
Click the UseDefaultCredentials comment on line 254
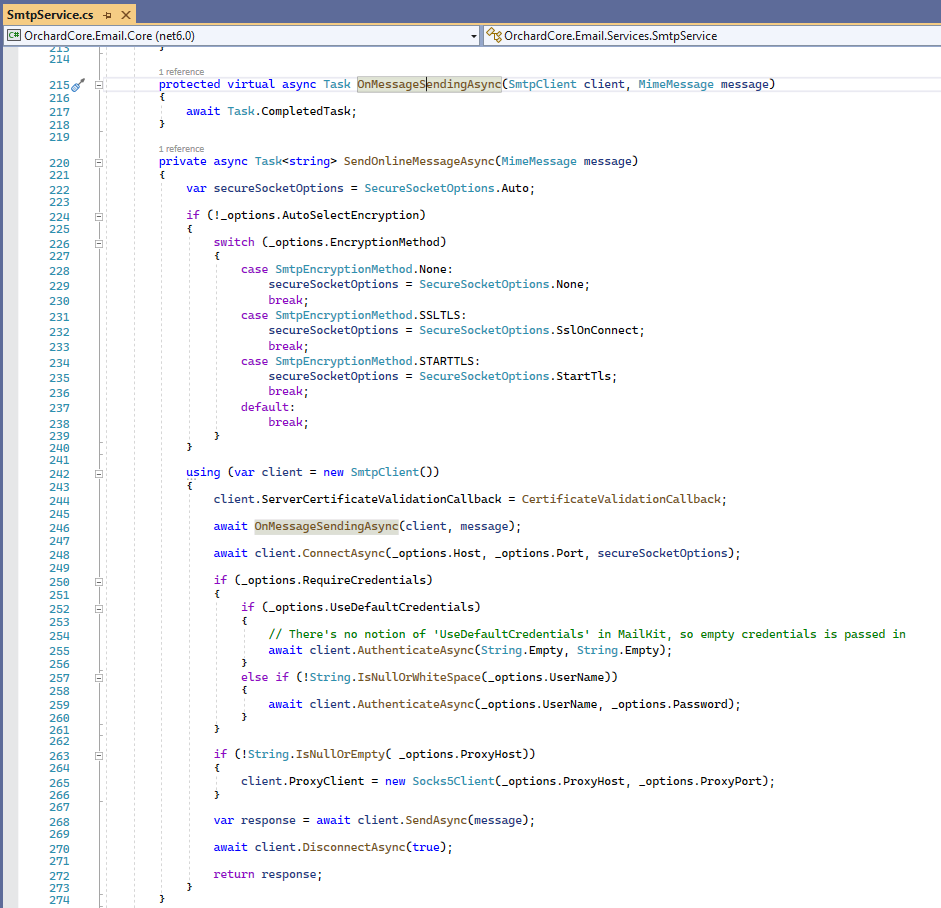(587, 634)
